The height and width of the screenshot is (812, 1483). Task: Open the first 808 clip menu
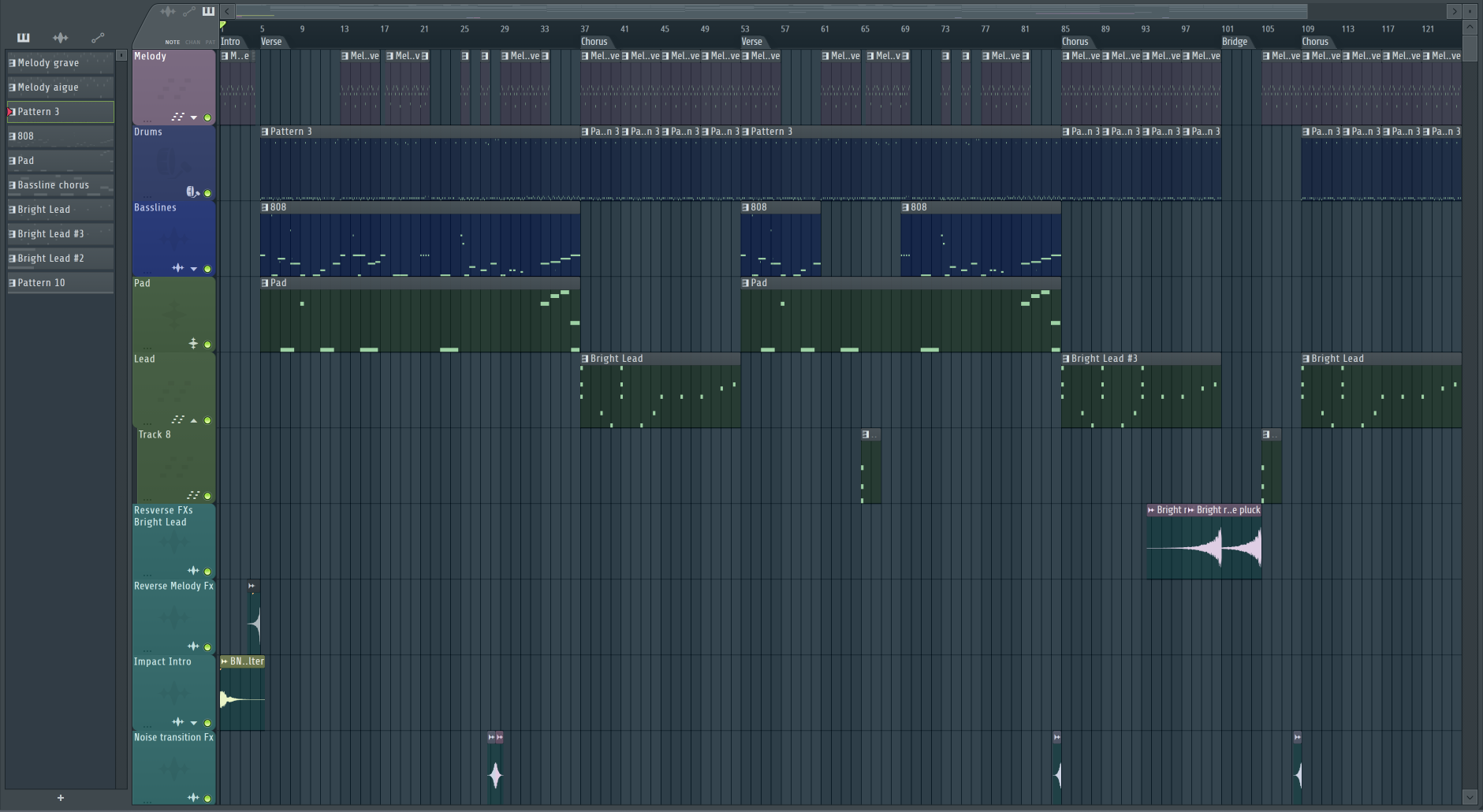coord(265,207)
